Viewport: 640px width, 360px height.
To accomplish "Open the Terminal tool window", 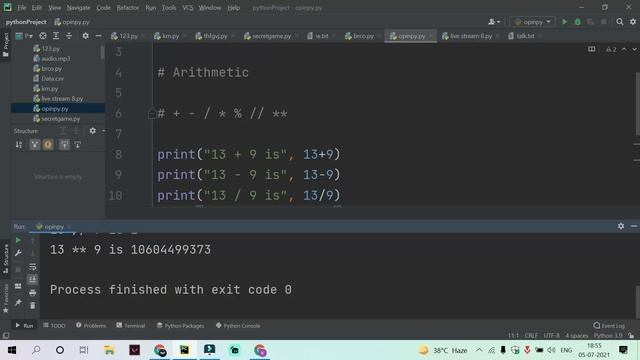I will pyautogui.click(x=130, y=325).
